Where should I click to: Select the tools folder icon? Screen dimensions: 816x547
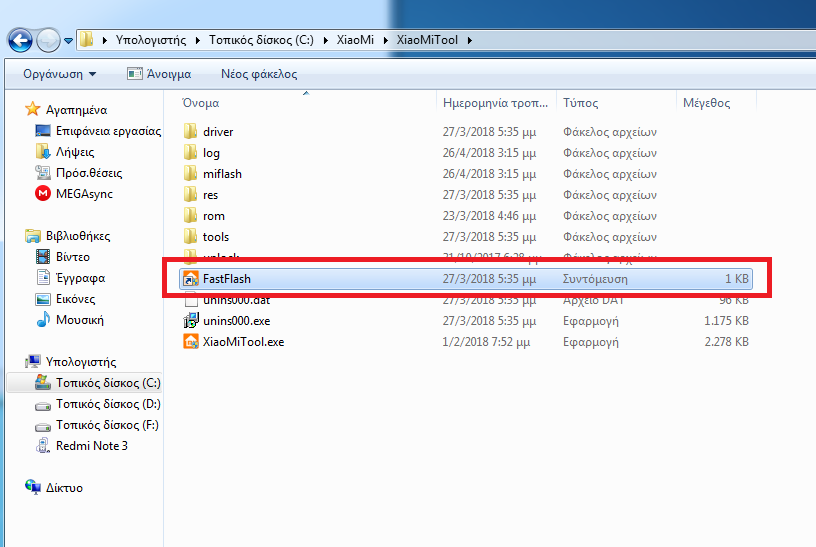click(x=190, y=236)
